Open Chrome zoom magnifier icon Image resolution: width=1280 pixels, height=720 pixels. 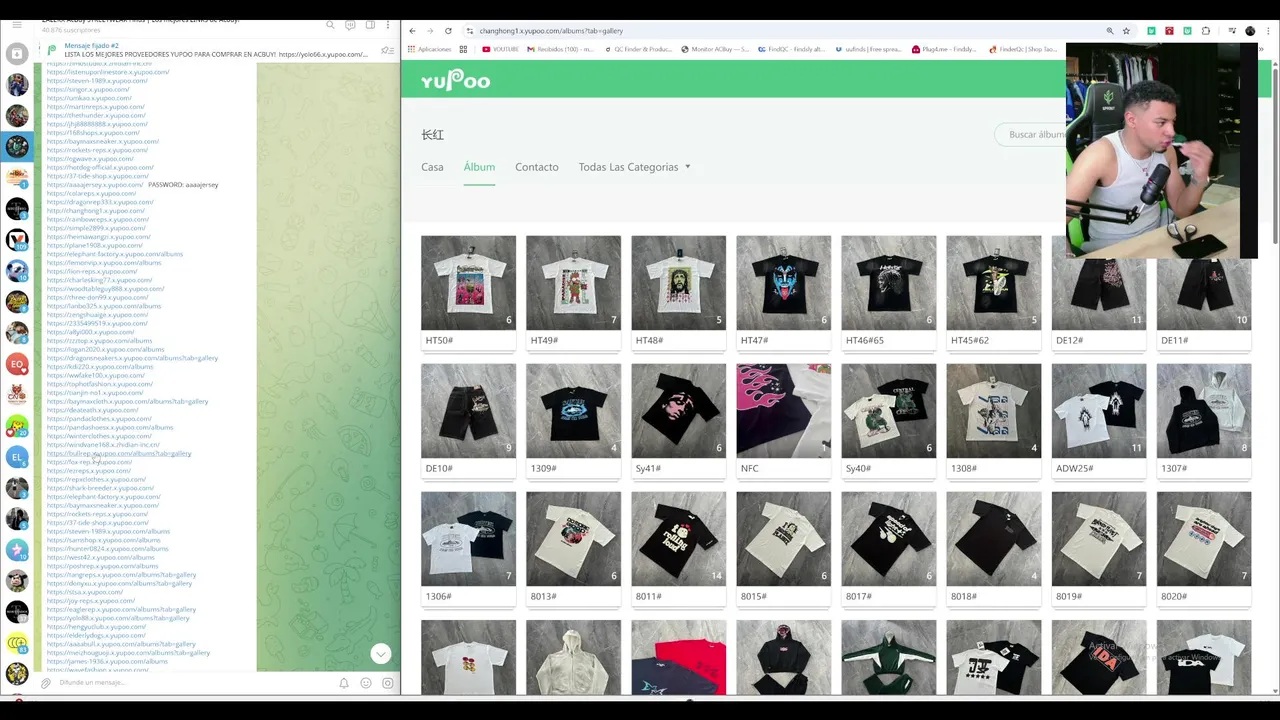pyautogui.click(x=1110, y=31)
